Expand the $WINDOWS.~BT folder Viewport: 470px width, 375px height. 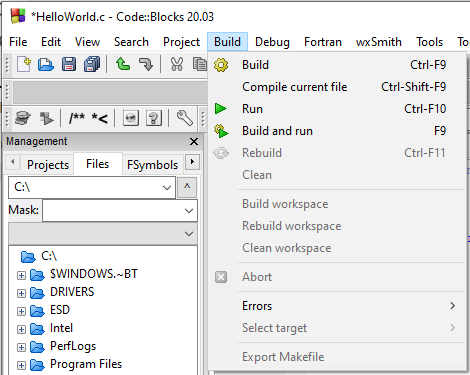21,275
